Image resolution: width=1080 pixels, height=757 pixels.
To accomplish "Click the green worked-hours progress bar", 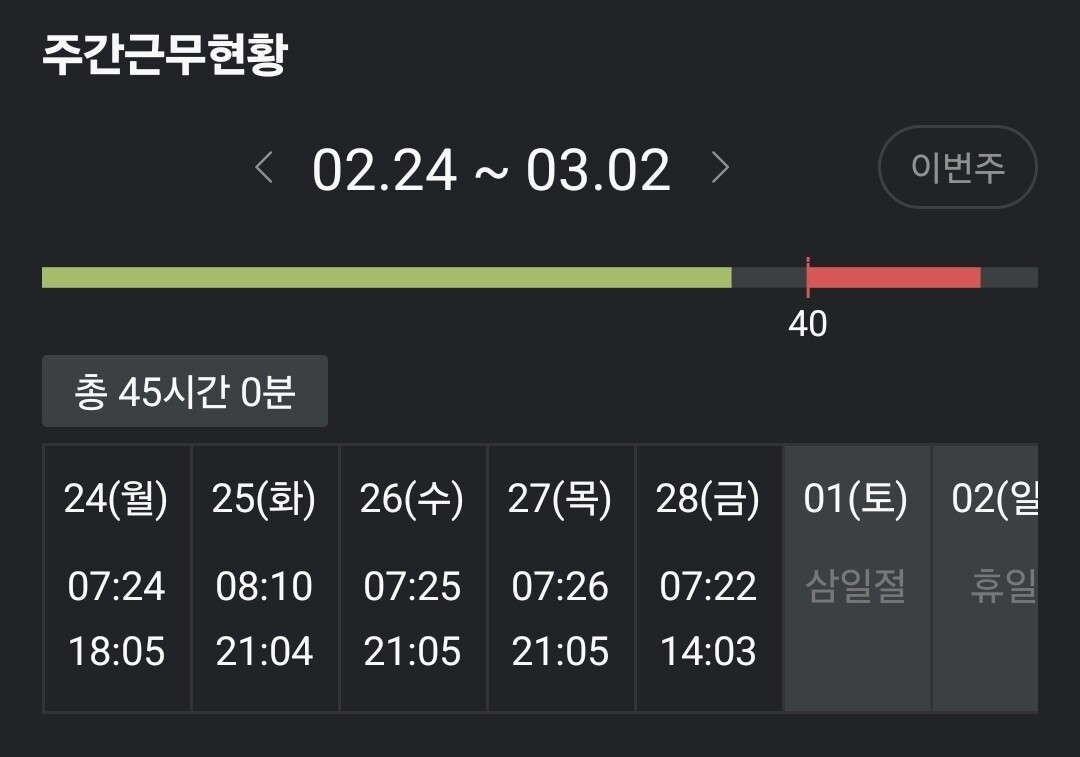I will 386,278.
